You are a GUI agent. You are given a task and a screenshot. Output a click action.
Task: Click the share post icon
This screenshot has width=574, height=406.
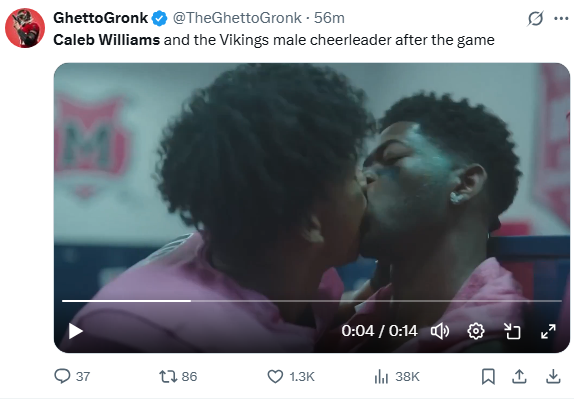519,376
